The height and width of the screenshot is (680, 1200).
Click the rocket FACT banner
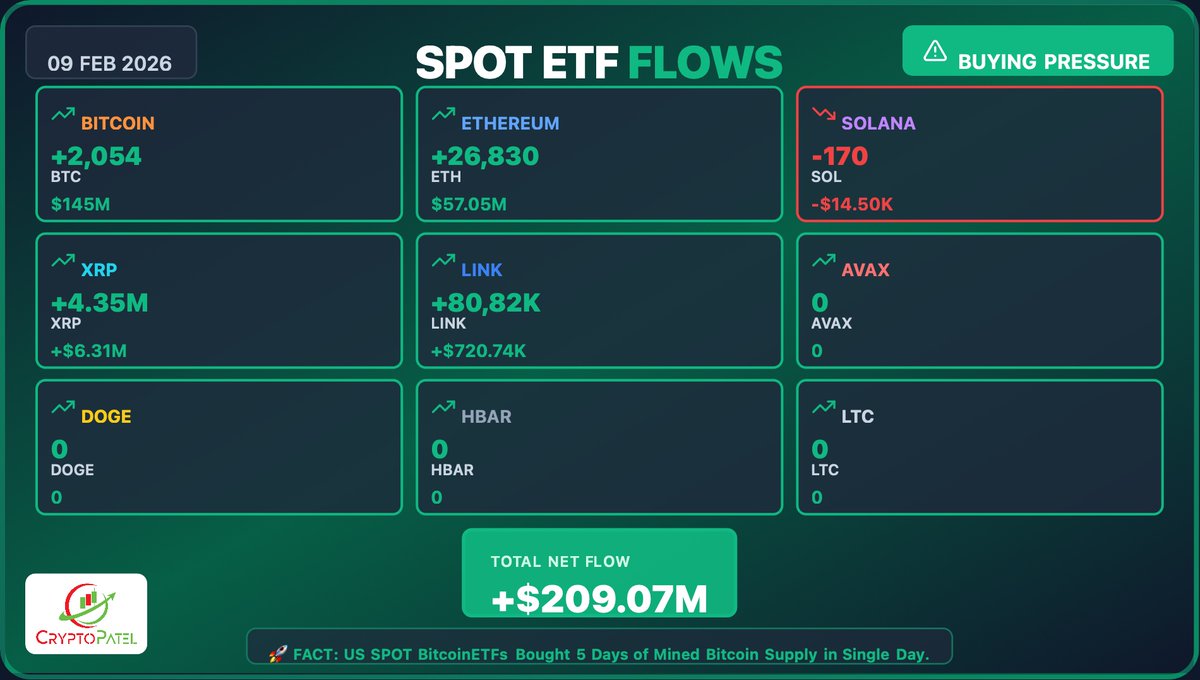click(x=599, y=647)
